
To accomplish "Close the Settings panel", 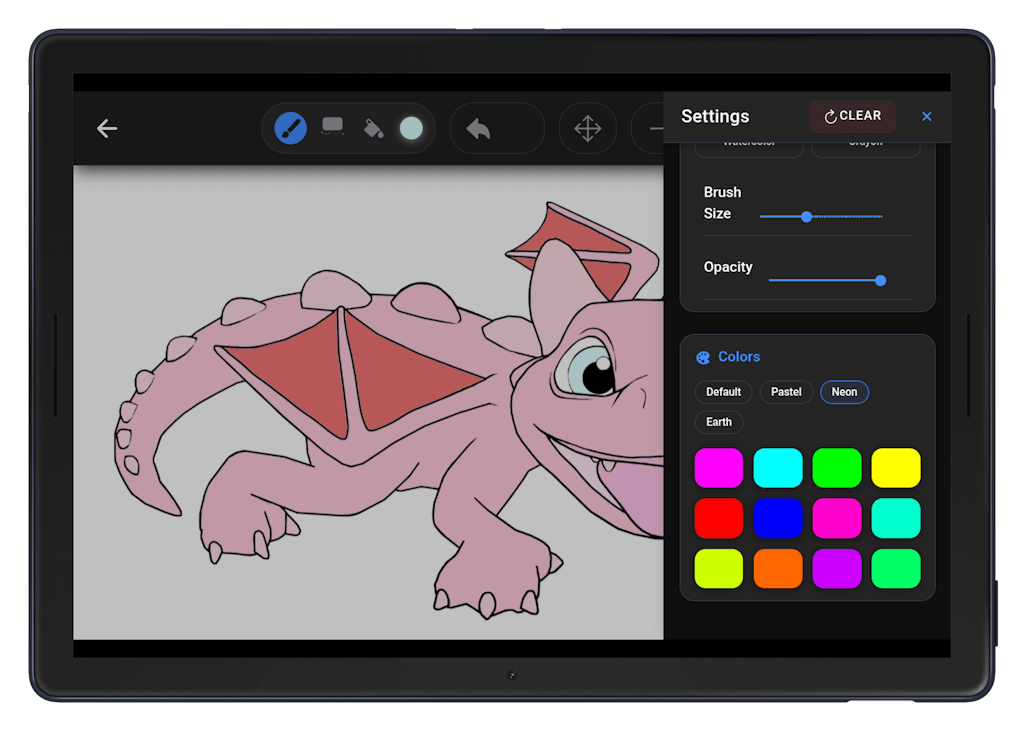I will pos(927,116).
